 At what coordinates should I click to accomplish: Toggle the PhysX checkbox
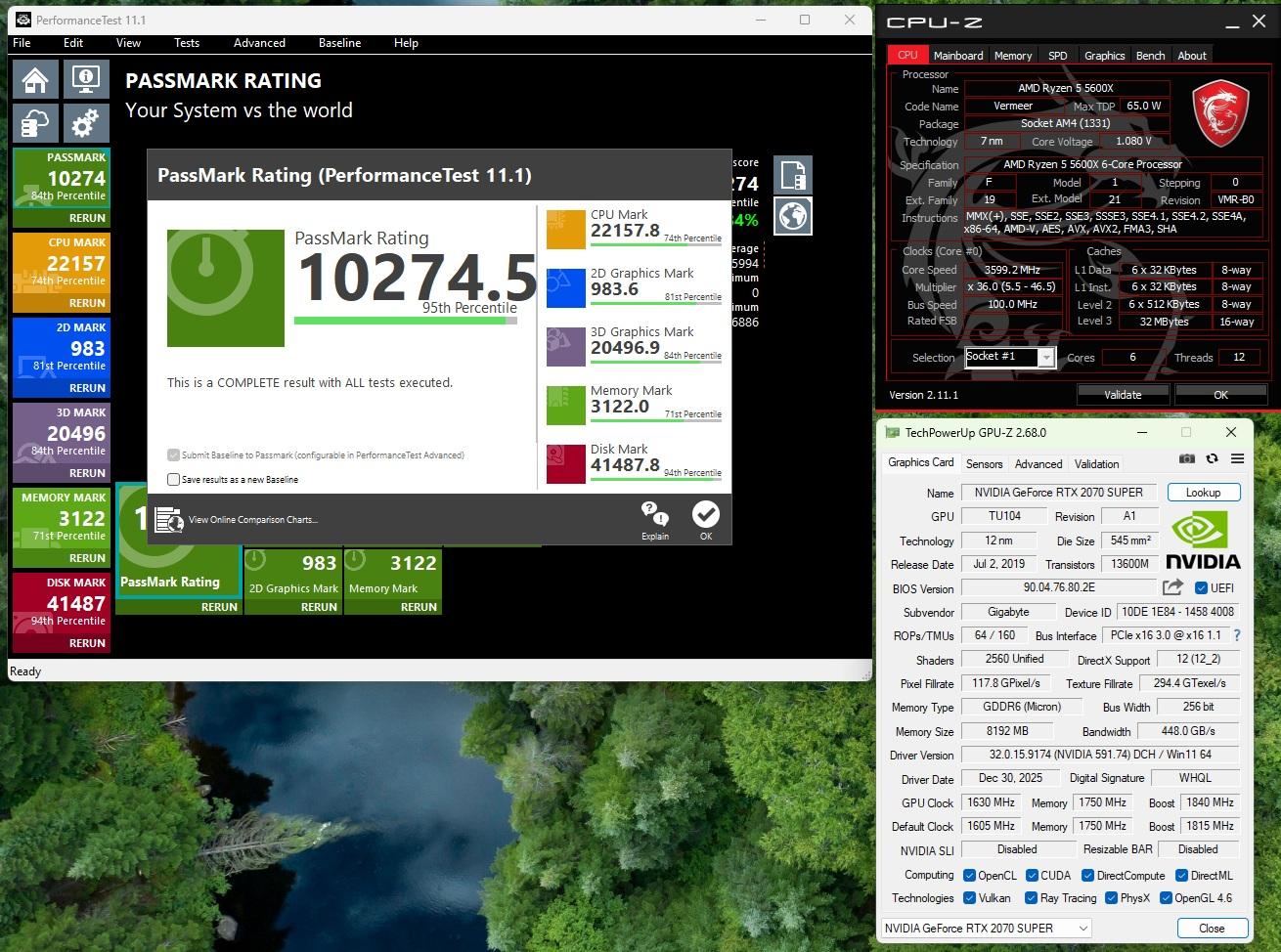pyautogui.click(x=1111, y=898)
